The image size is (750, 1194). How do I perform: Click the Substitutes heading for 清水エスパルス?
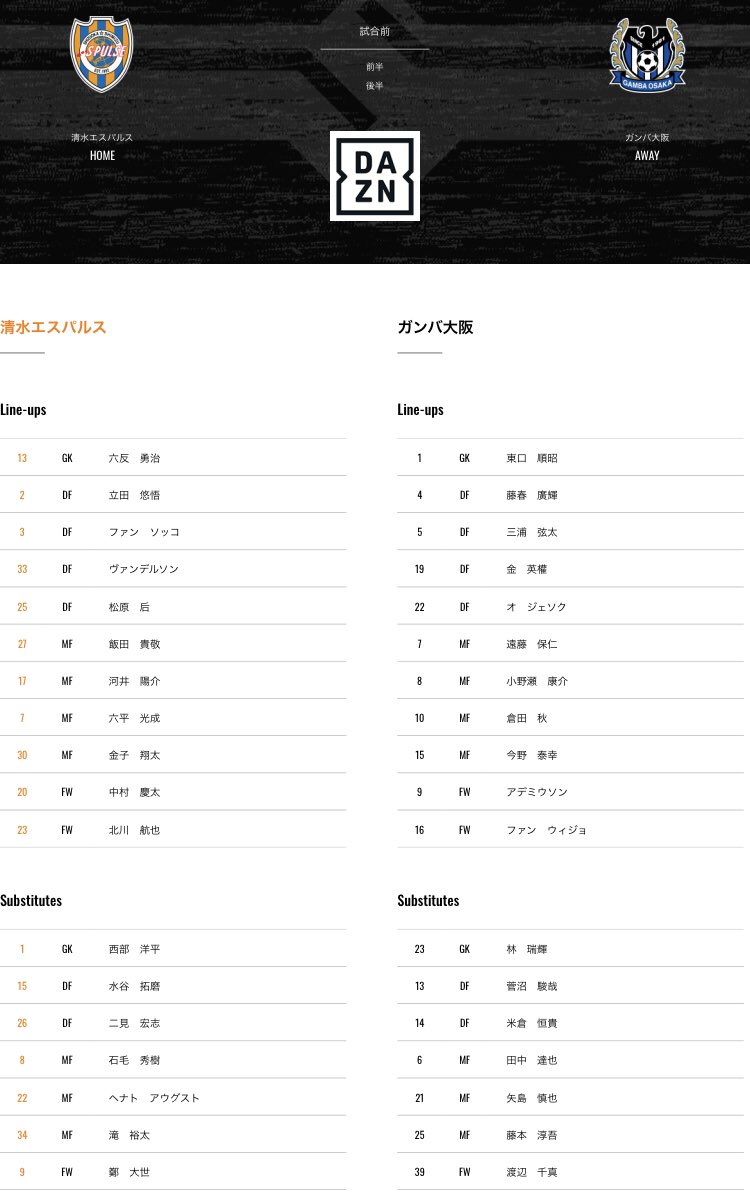coord(31,901)
